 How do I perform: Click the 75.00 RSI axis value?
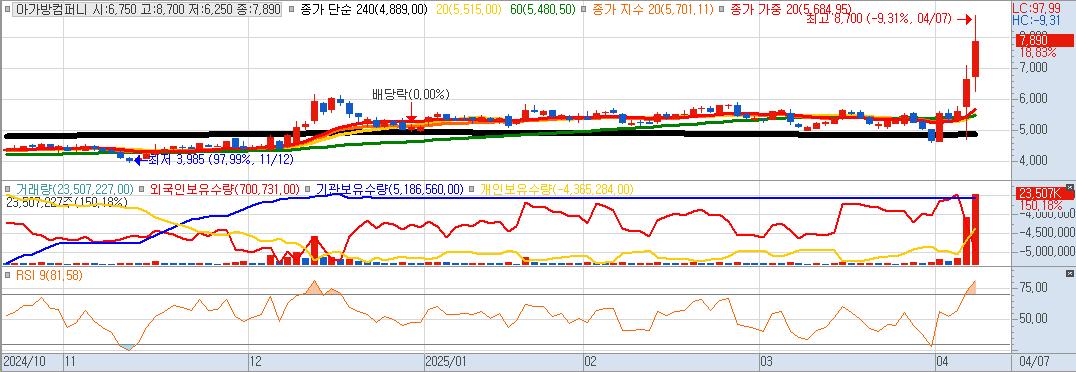(x=1034, y=288)
